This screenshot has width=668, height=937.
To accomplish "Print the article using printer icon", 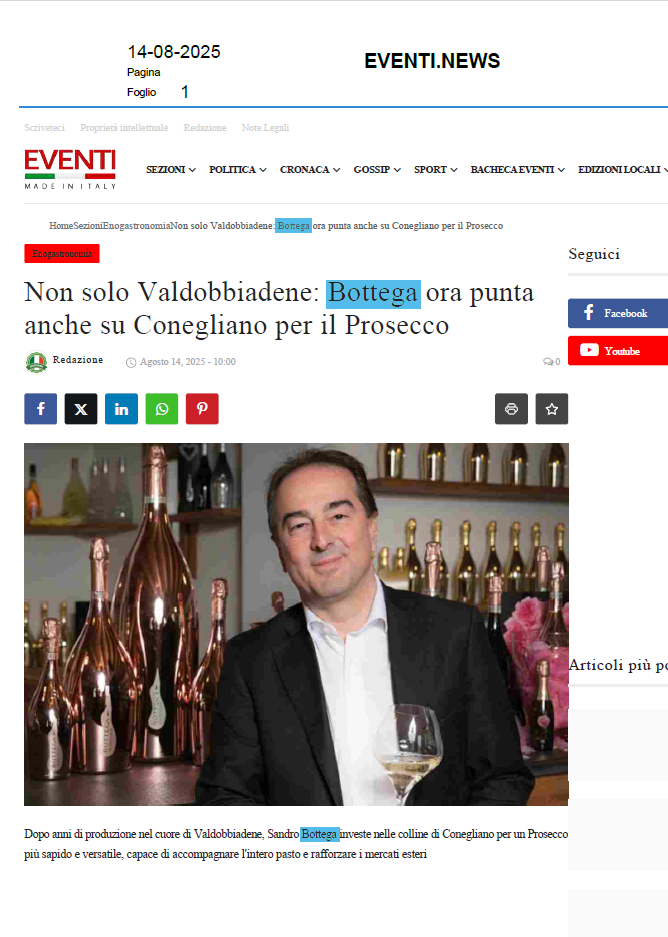I will pyautogui.click(x=511, y=409).
